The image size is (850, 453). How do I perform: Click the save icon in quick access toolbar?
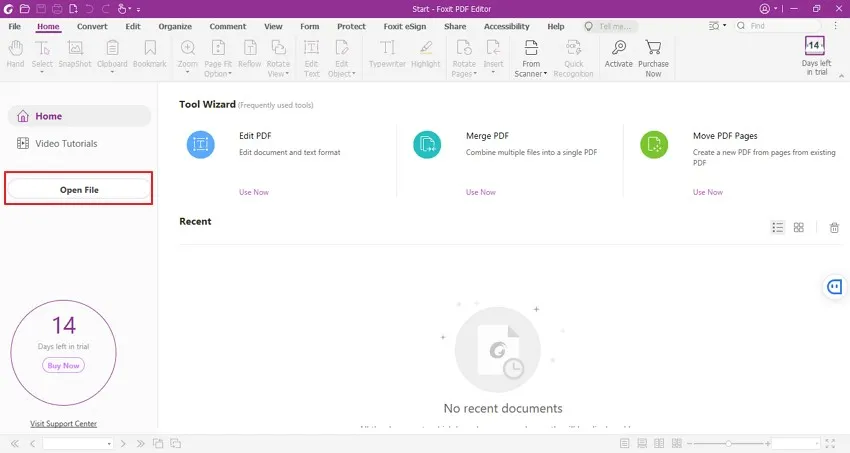click(41, 9)
